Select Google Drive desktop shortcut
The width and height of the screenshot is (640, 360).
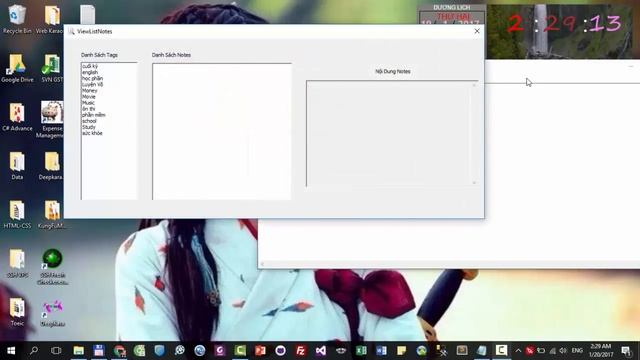click(x=17, y=68)
